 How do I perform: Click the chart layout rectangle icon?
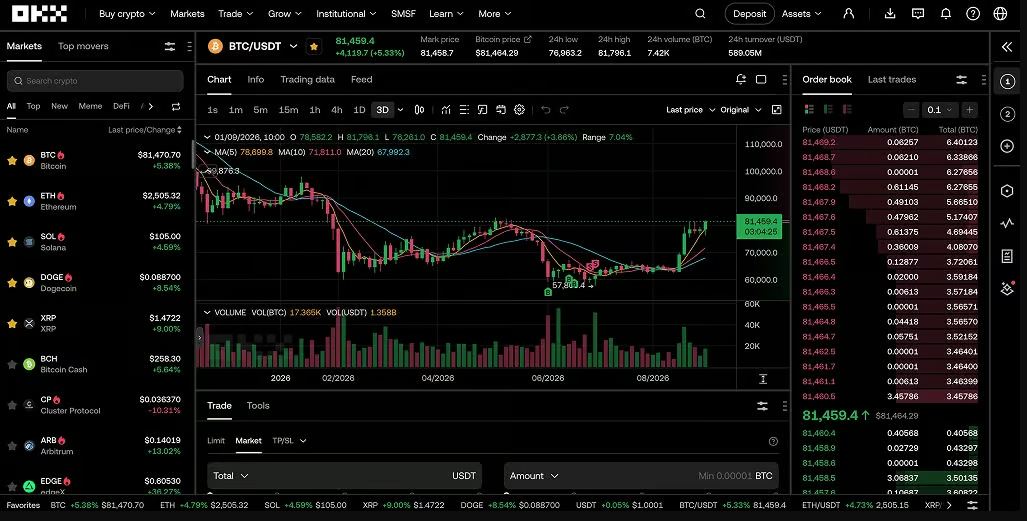[761, 79]
